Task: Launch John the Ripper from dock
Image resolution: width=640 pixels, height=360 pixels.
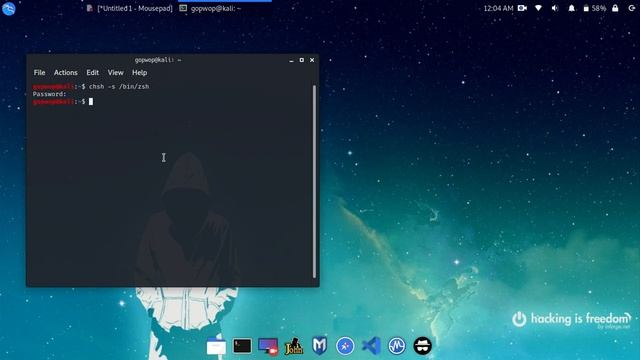Action: coord(294,346)
